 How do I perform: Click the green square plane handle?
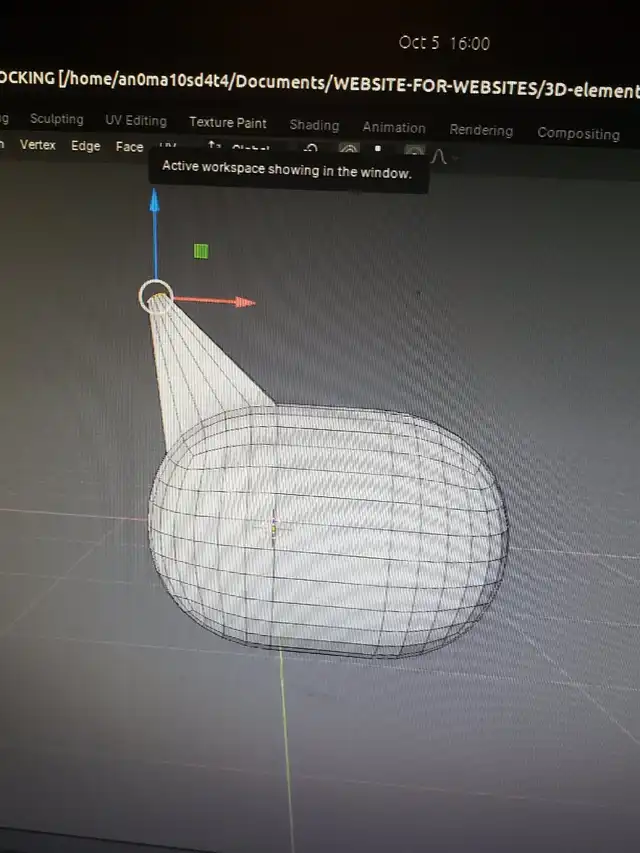[x=201, y=251]
